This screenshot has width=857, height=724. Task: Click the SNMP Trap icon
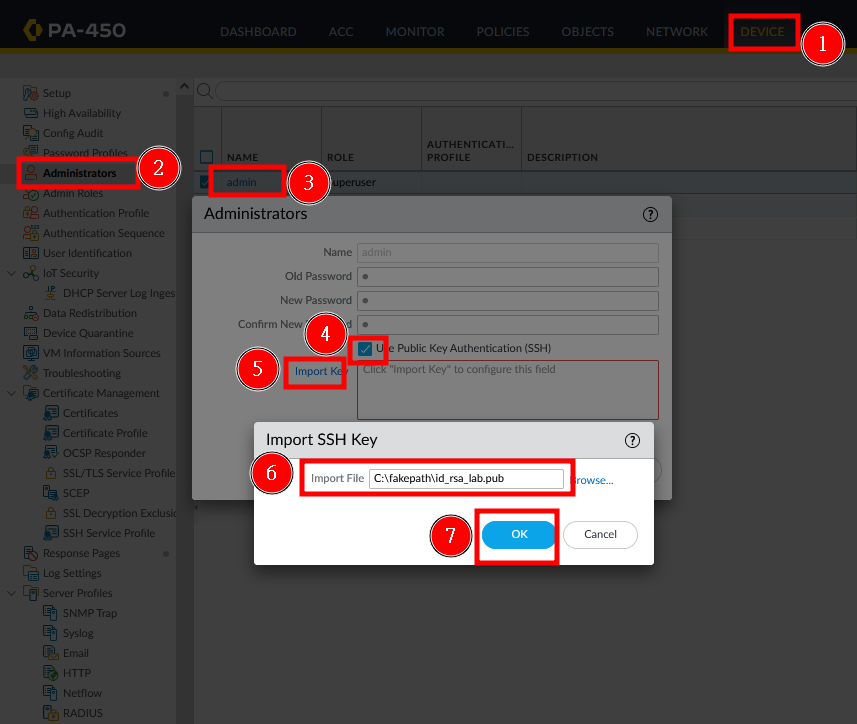coord(50,613)
